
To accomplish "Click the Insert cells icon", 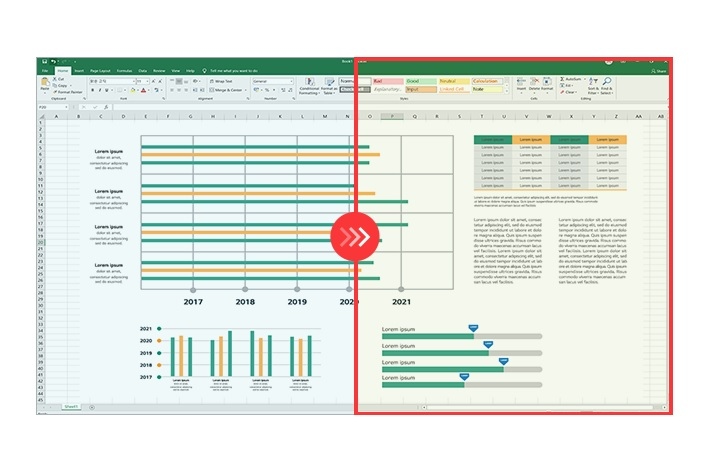I will (520, 82).
